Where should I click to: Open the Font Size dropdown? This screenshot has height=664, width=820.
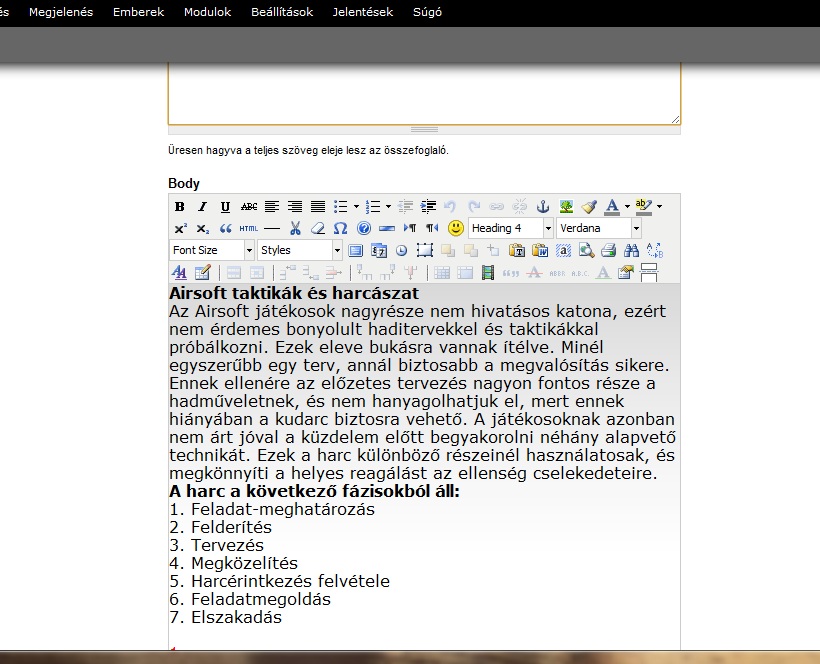coord(212,250)
